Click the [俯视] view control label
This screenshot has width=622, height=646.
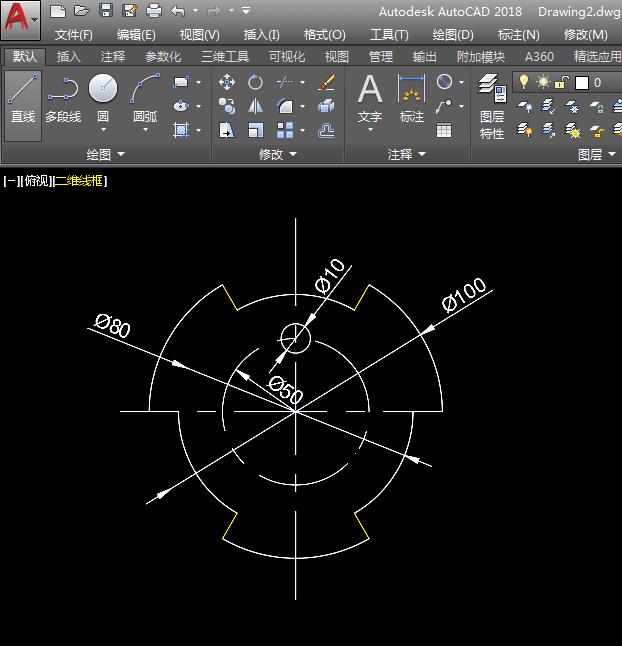36,181
